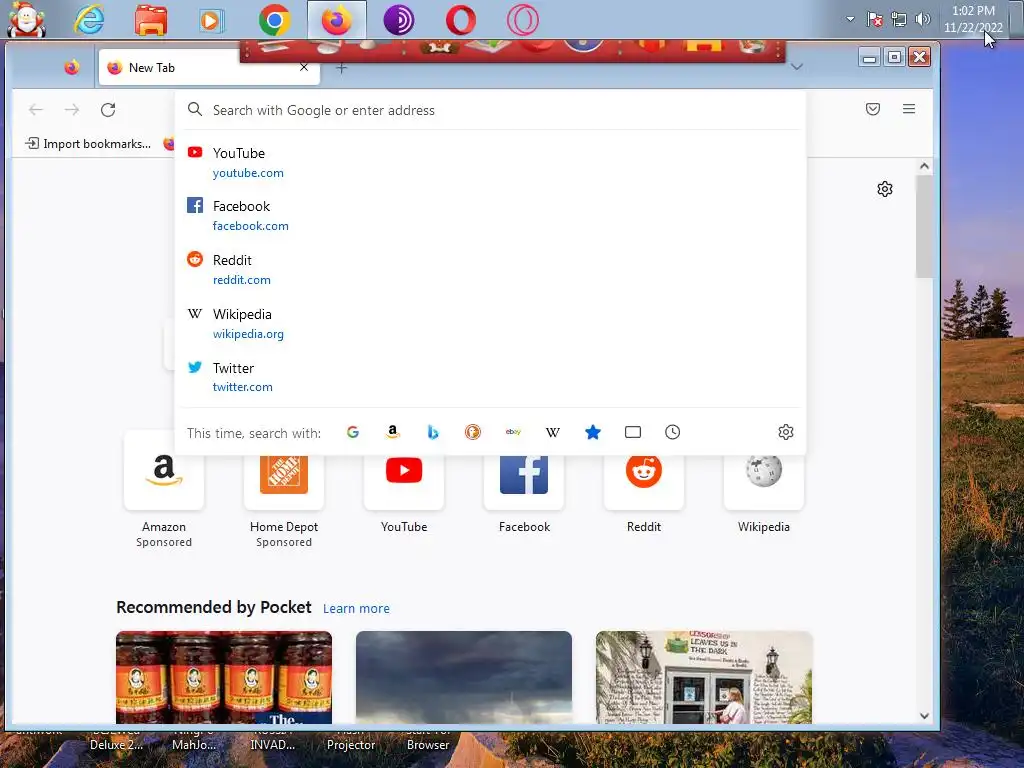Search this time with DuckDuckGo
Viewport: 1024px width, 768px height.
coord(473,432)
